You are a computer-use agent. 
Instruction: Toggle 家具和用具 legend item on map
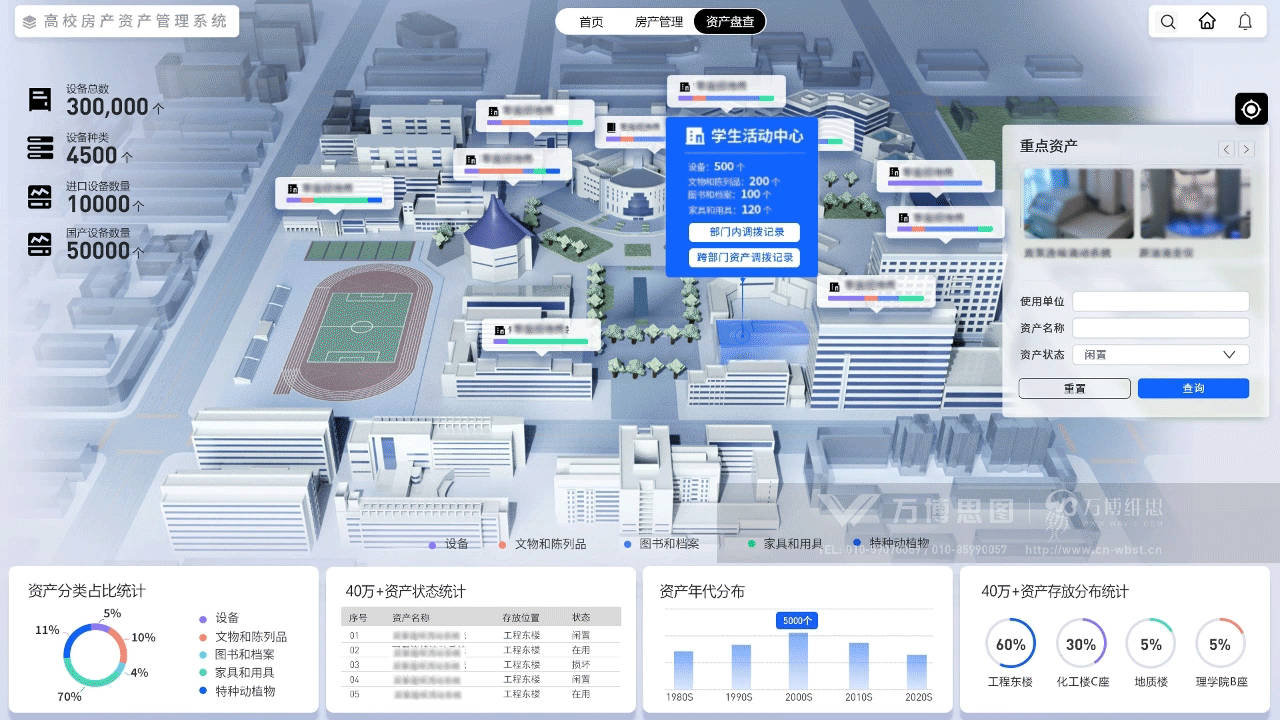(786, 544)
